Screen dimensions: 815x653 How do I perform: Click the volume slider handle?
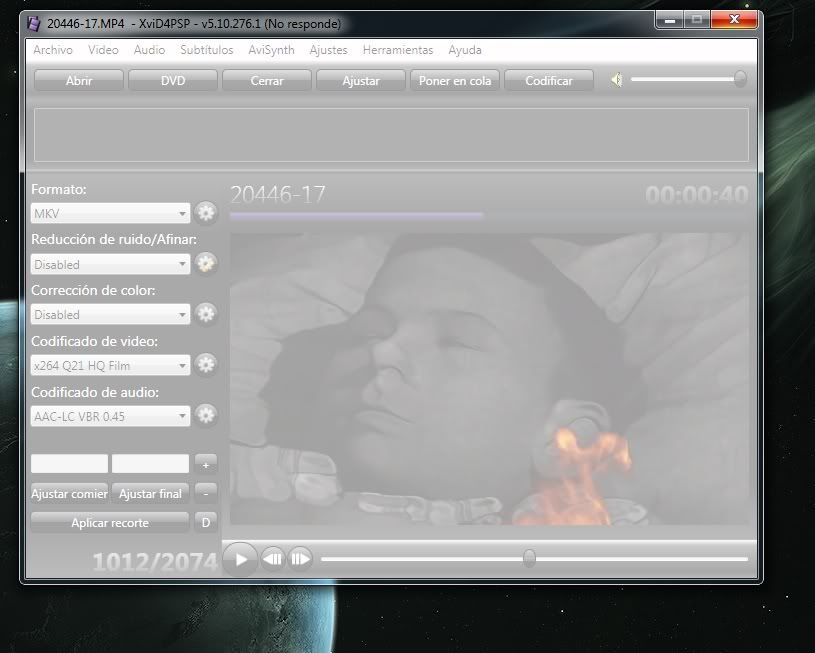click(740, 79)
